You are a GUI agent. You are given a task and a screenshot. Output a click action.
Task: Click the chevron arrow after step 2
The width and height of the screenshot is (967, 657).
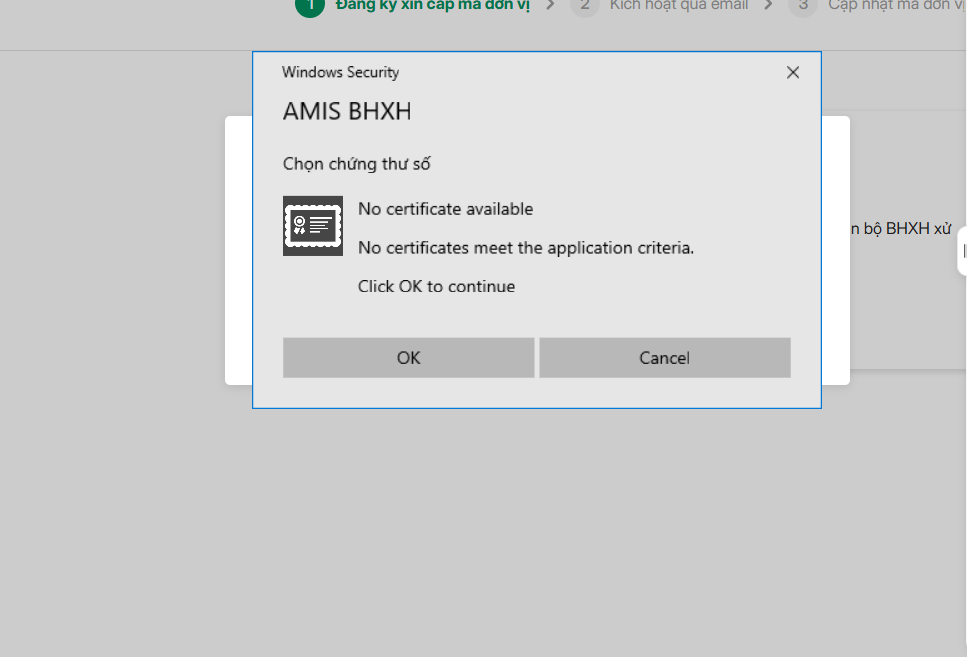[x=768, y=5]
